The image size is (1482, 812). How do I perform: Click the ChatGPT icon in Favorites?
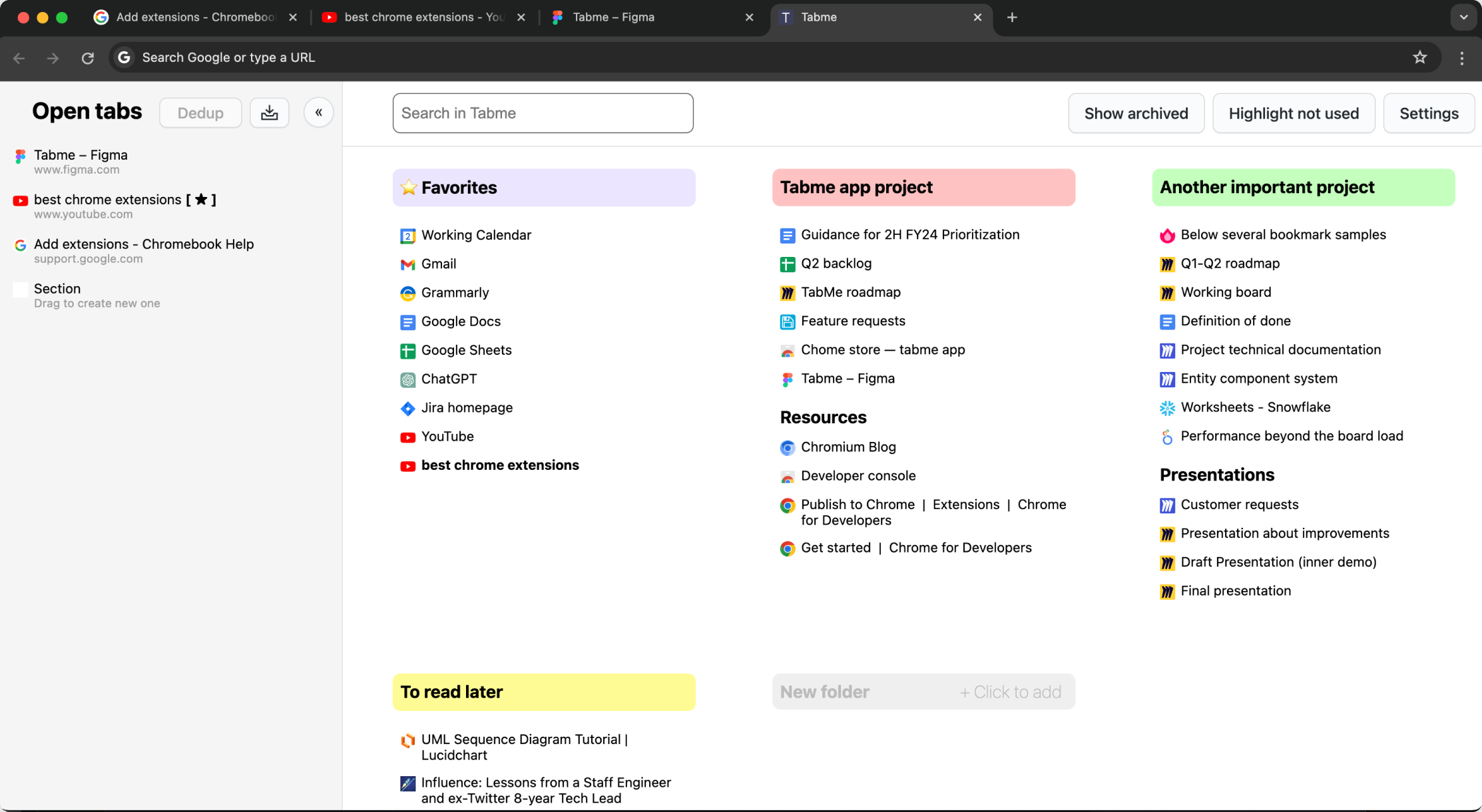pos(407,379)
